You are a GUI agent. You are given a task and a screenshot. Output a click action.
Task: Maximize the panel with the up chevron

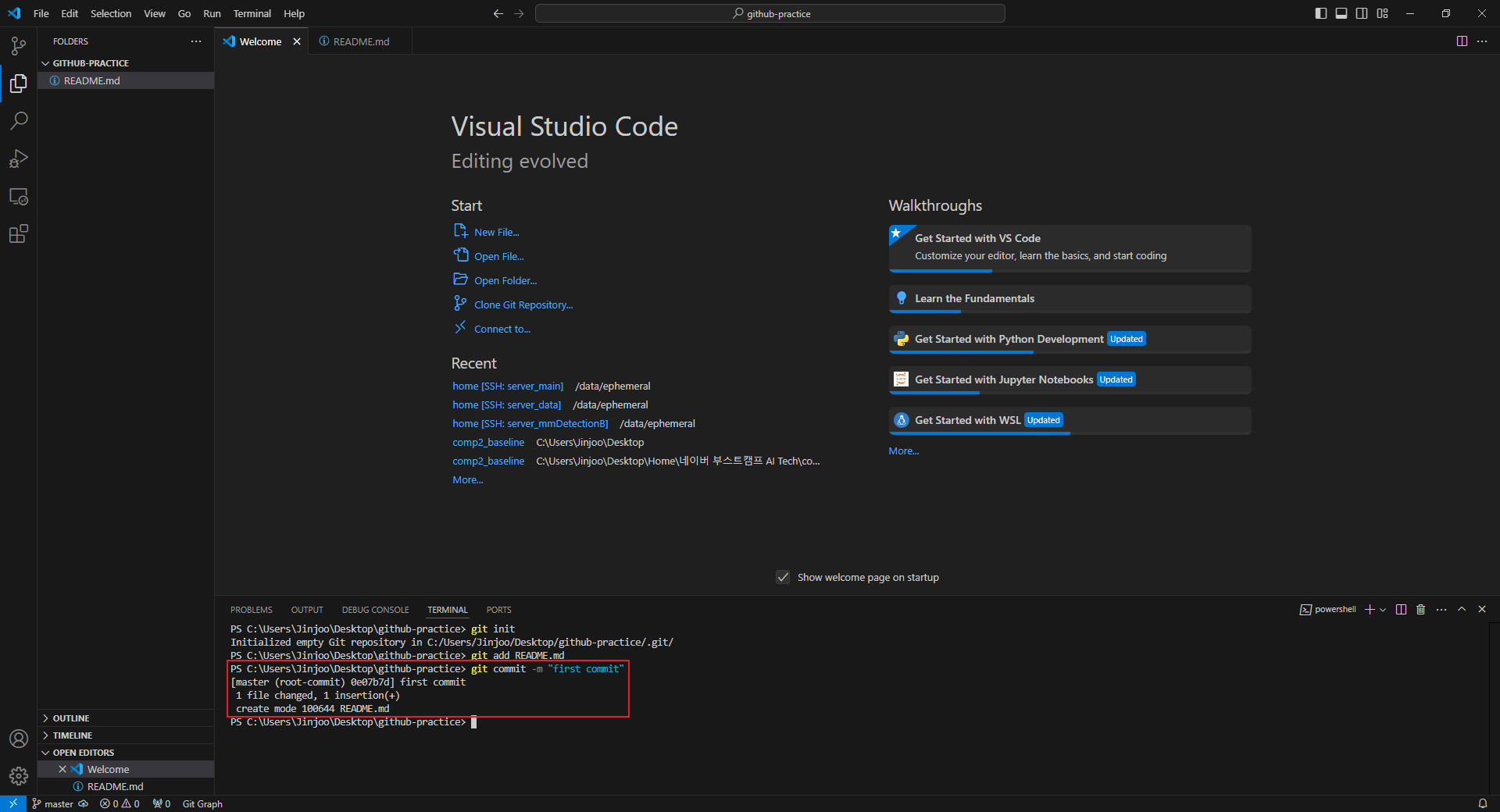click(x=1462, y=610)
